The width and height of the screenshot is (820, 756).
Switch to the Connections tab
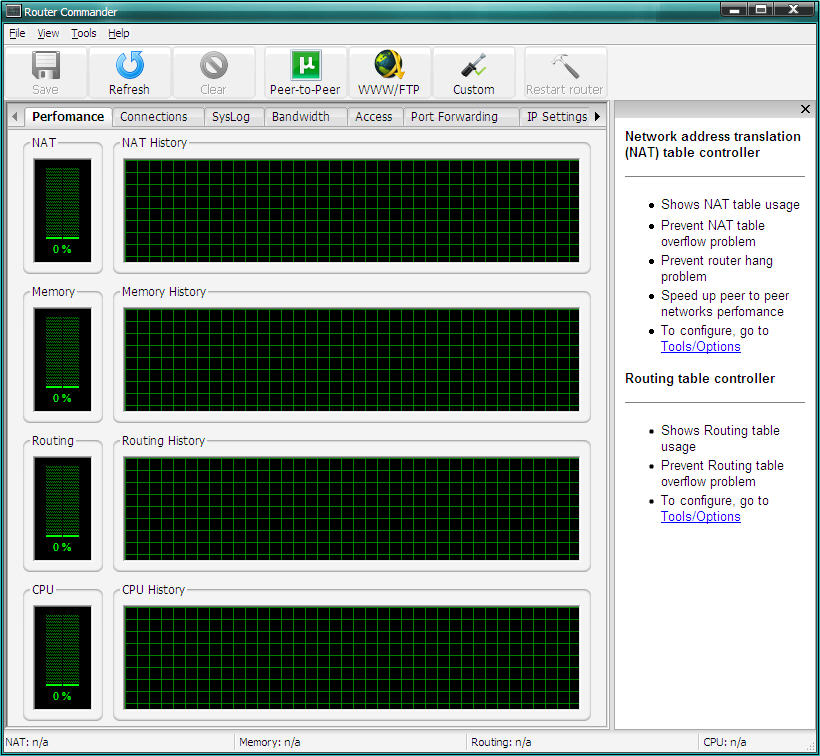154,117
